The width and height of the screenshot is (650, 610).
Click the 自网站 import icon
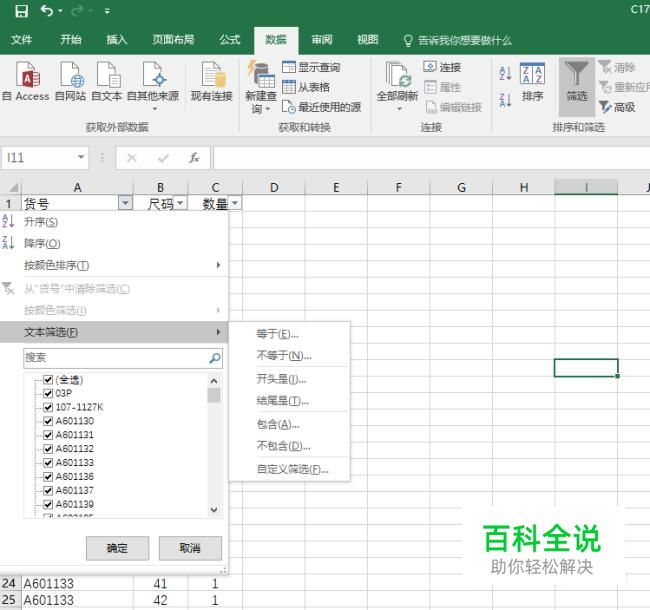(70, 81)
